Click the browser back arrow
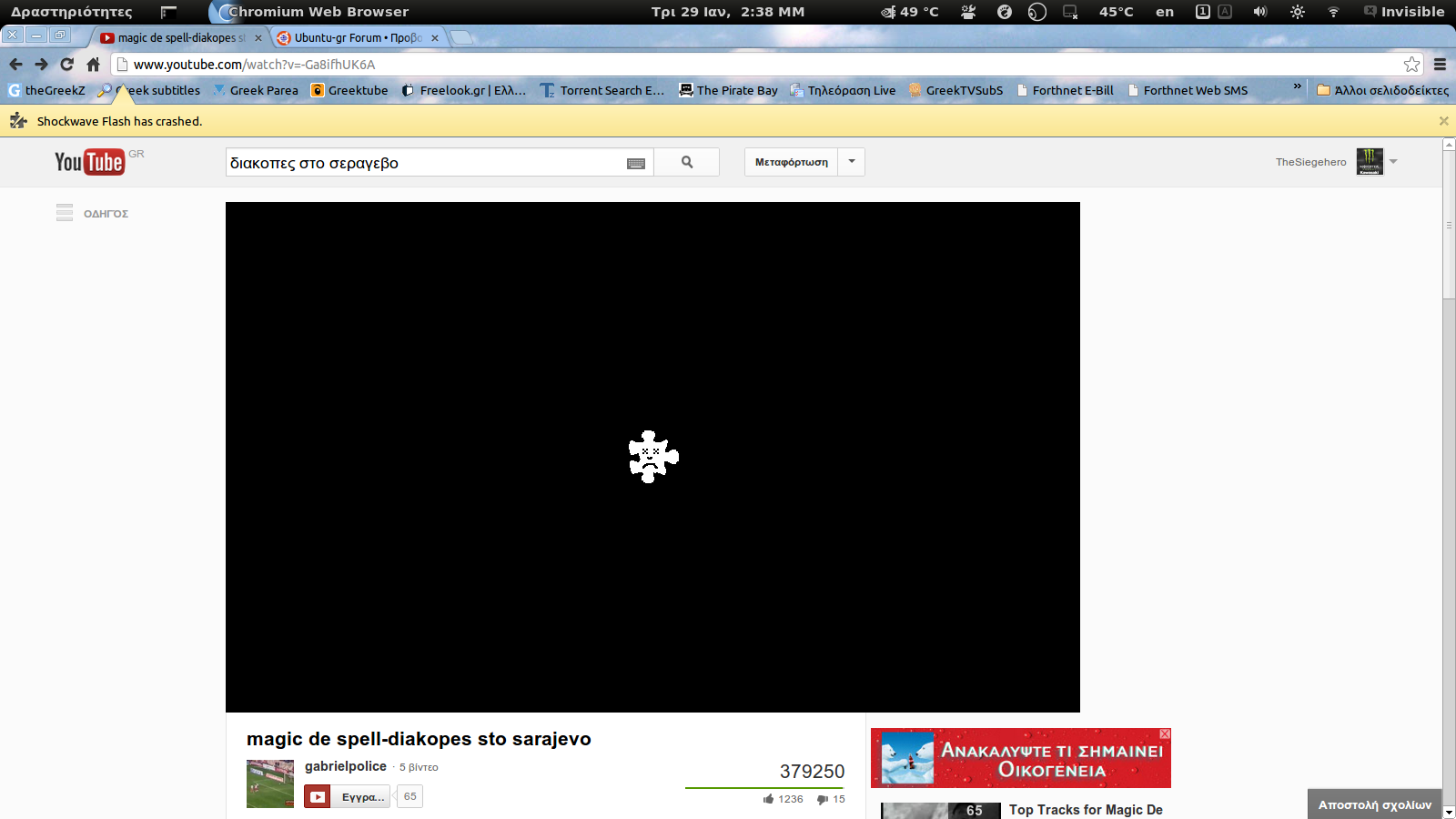The height and width of the screenshot is (819, 1456). click(15, 65)
